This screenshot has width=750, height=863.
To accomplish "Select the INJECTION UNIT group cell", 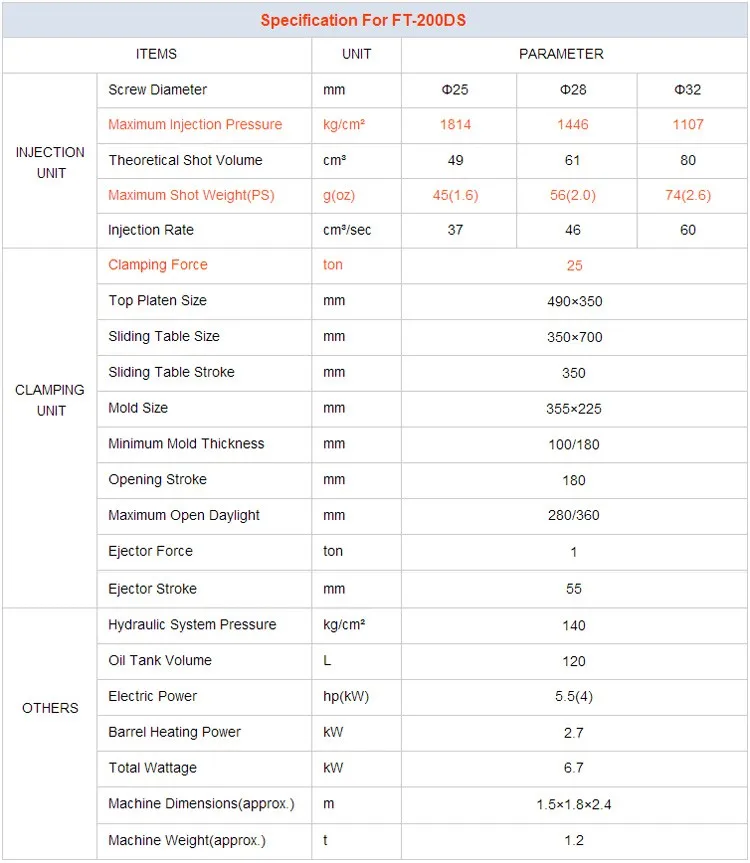I will (x=50, y=162).
